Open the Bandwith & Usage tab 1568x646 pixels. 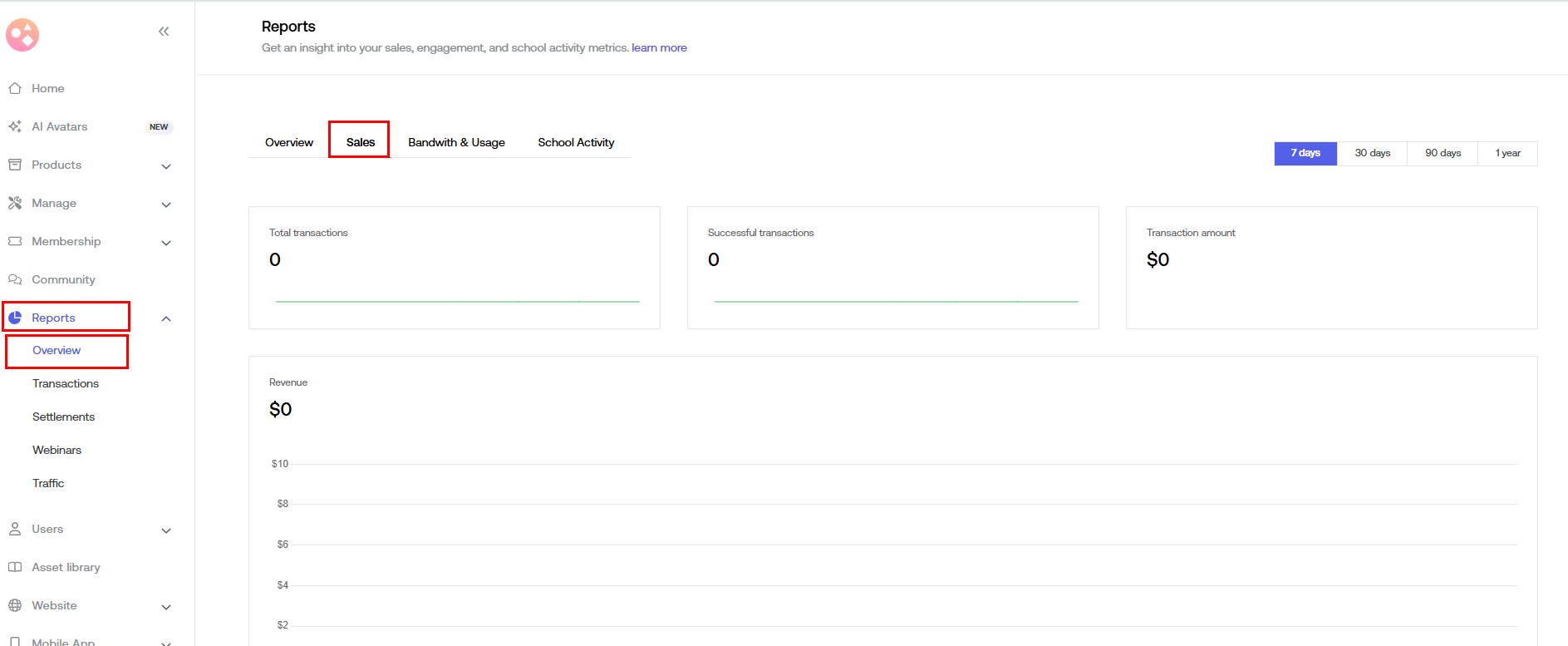[456, 142]
